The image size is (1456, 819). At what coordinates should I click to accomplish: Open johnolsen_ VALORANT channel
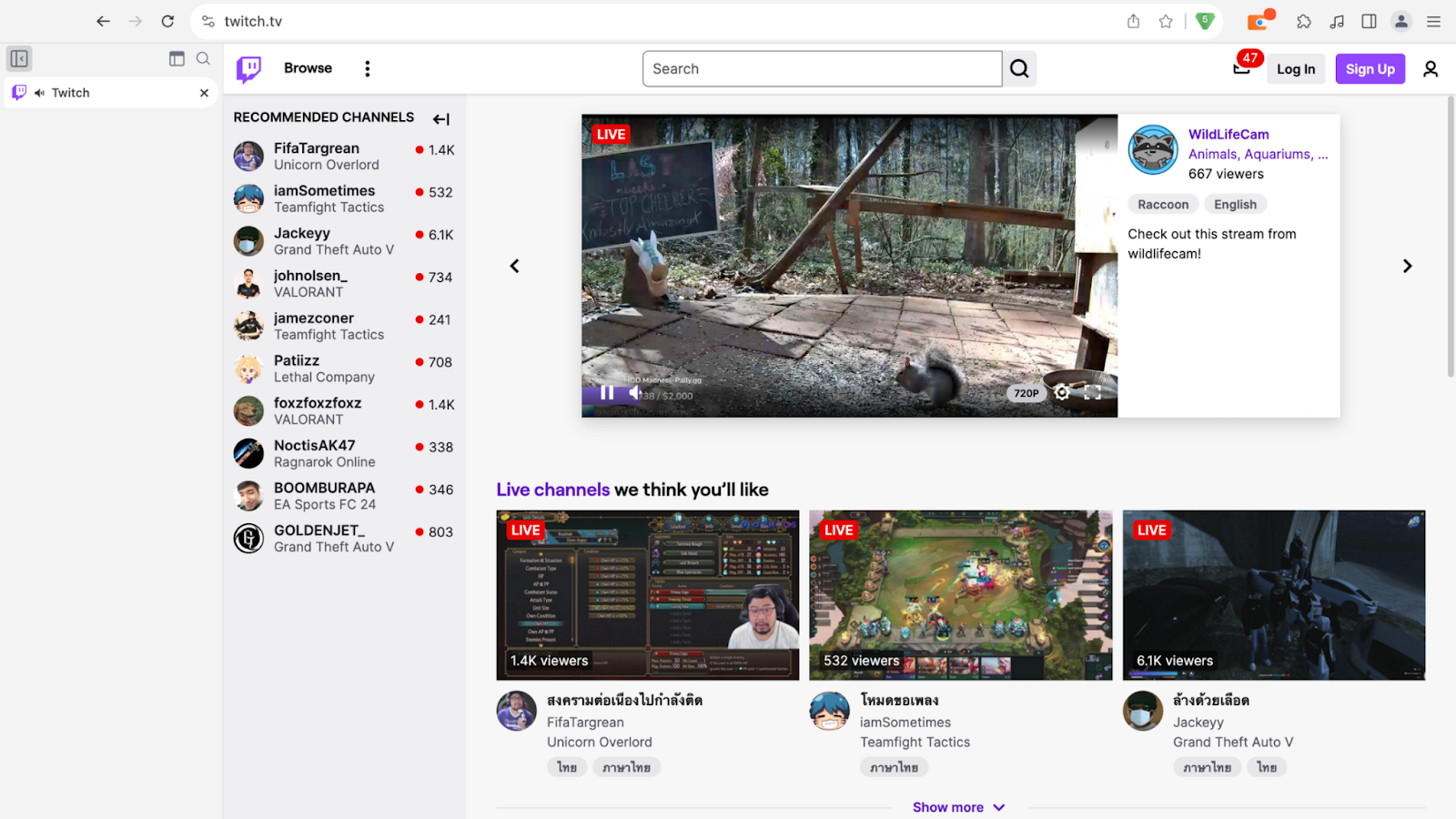click(x=344, y=284)
